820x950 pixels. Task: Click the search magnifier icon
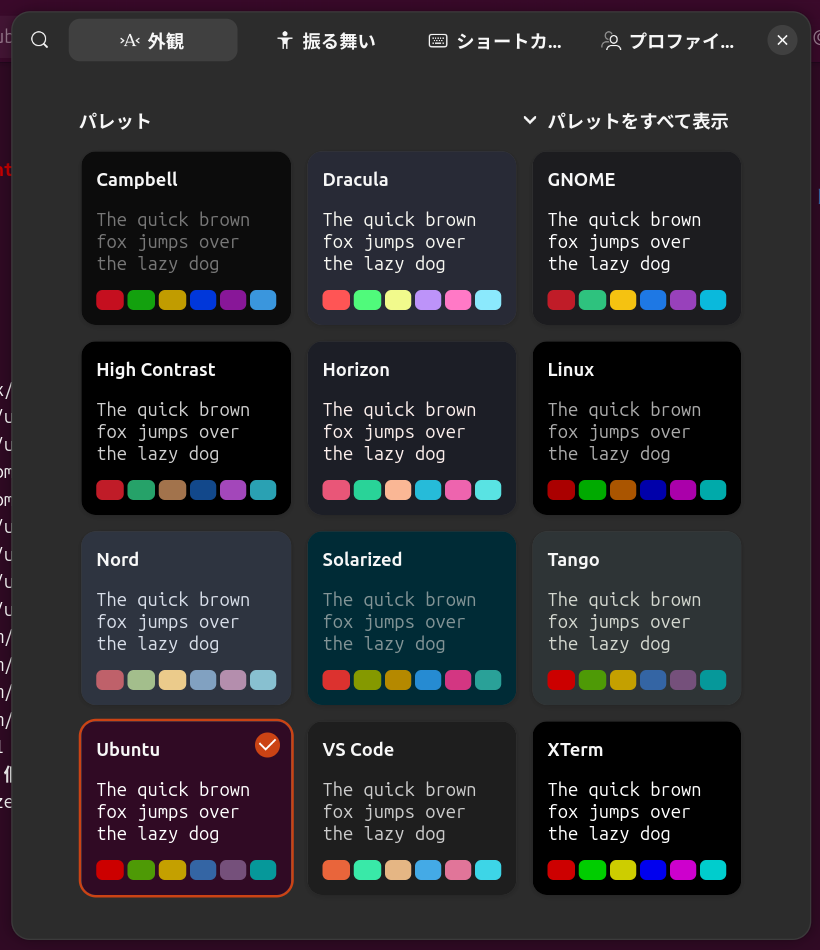click(40, 40)
